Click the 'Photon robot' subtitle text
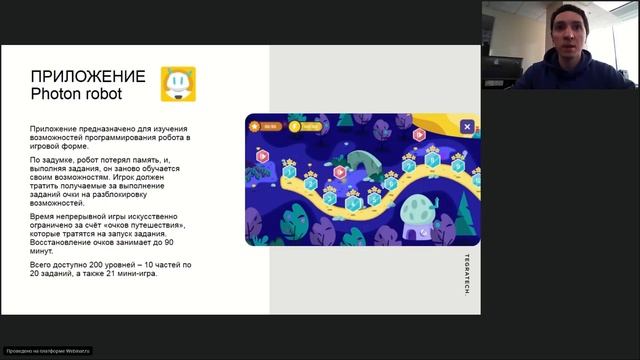Image resolution: width=640 pixels, height=360 pixels. tap(76, 94)
